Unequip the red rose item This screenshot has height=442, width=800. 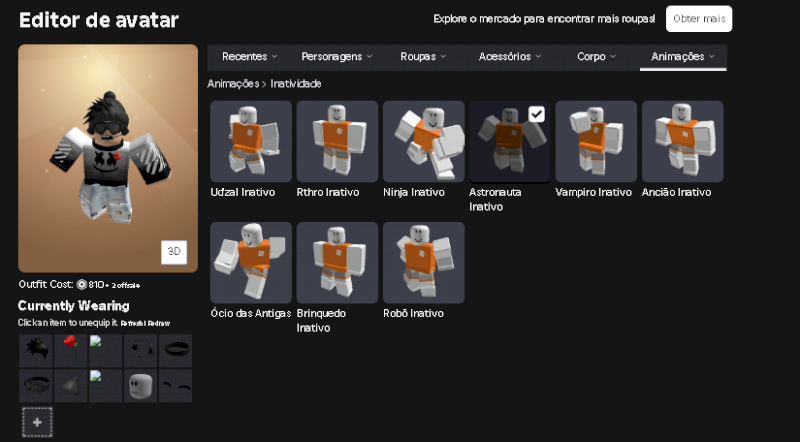pos(71,350)
